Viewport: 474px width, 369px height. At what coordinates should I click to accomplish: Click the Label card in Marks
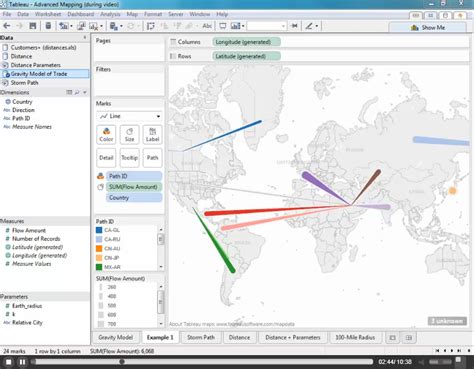pyautogui.click(x=152, y=135)
